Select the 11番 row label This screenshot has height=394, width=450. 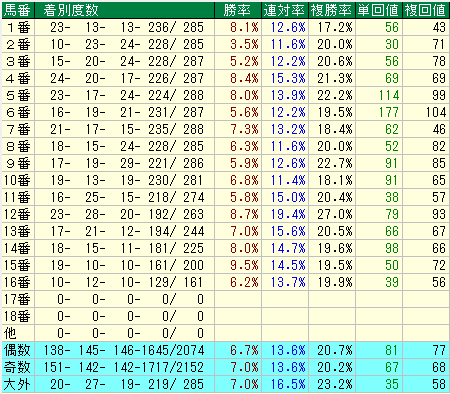(x=17, y=197)
